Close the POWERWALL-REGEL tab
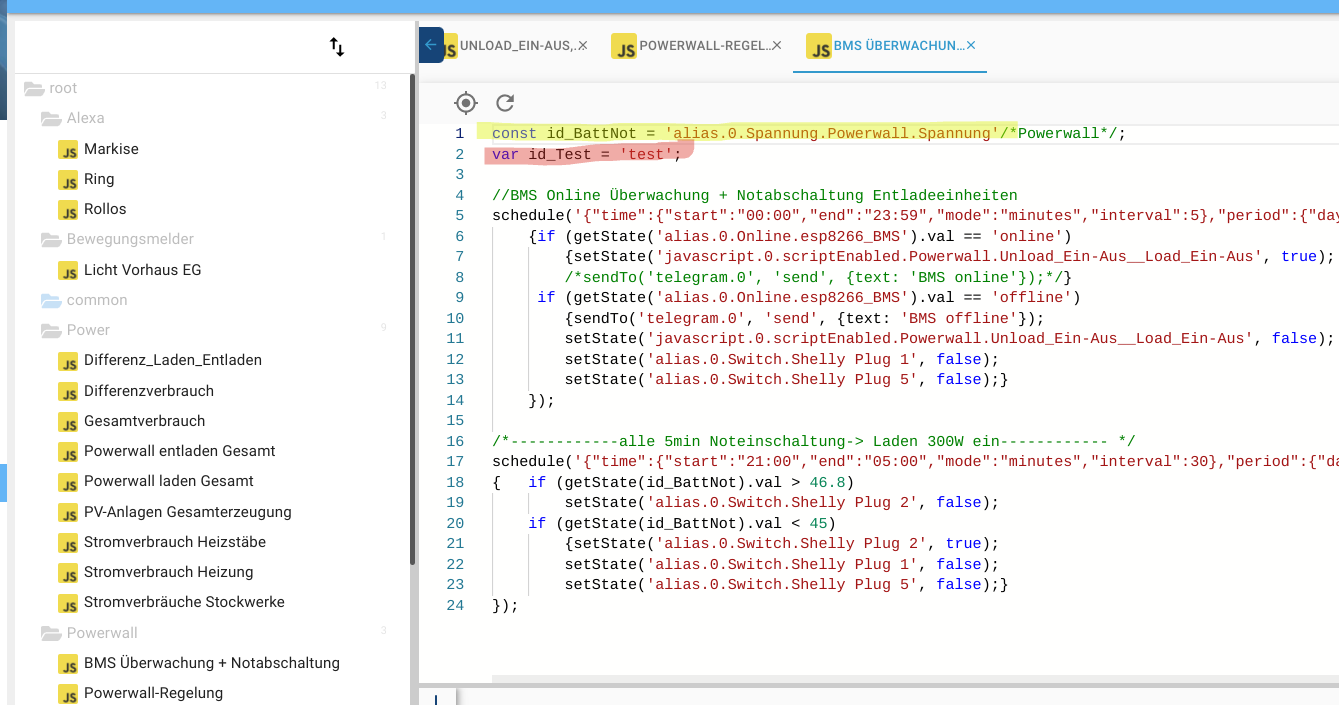Image resolution: width=1339 pixels, height=705 pixels. pos(777,46)
